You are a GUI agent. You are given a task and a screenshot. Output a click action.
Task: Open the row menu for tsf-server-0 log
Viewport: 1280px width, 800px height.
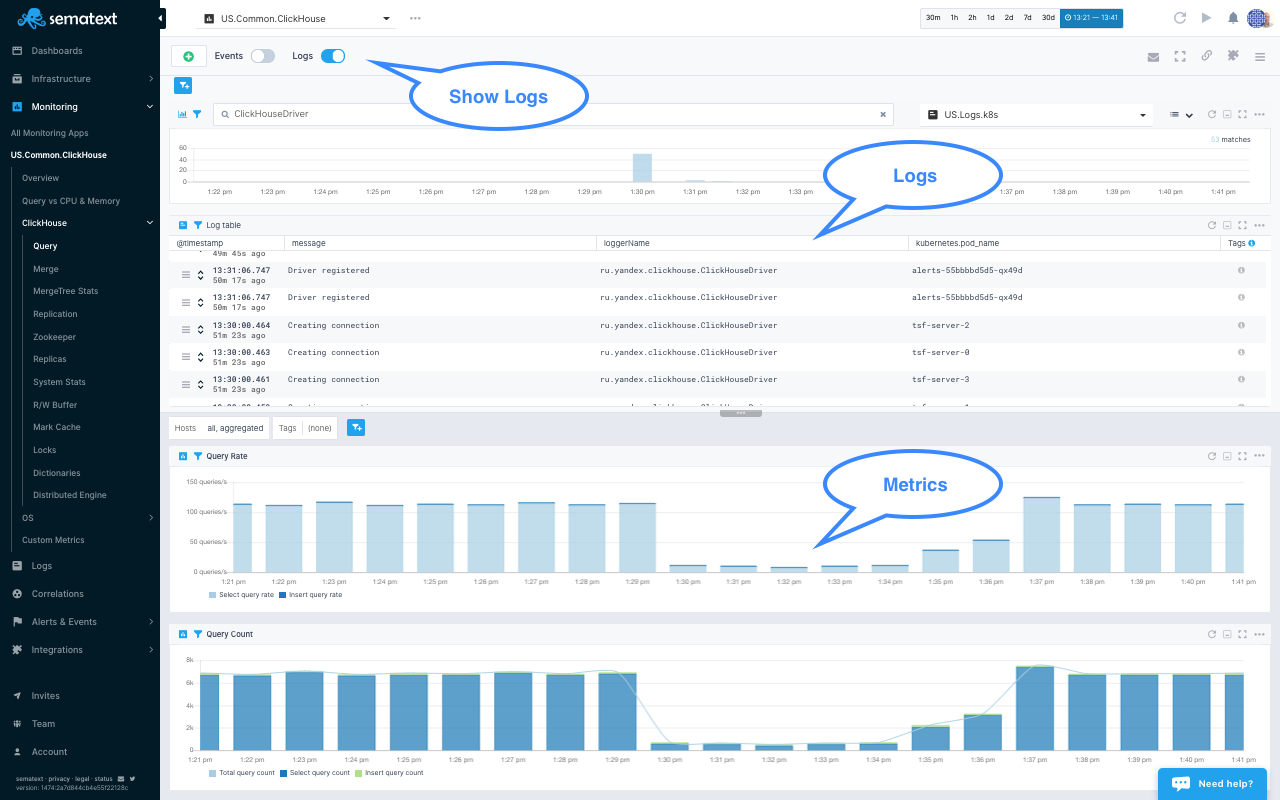pyautogui.click(x=185, y=357)
